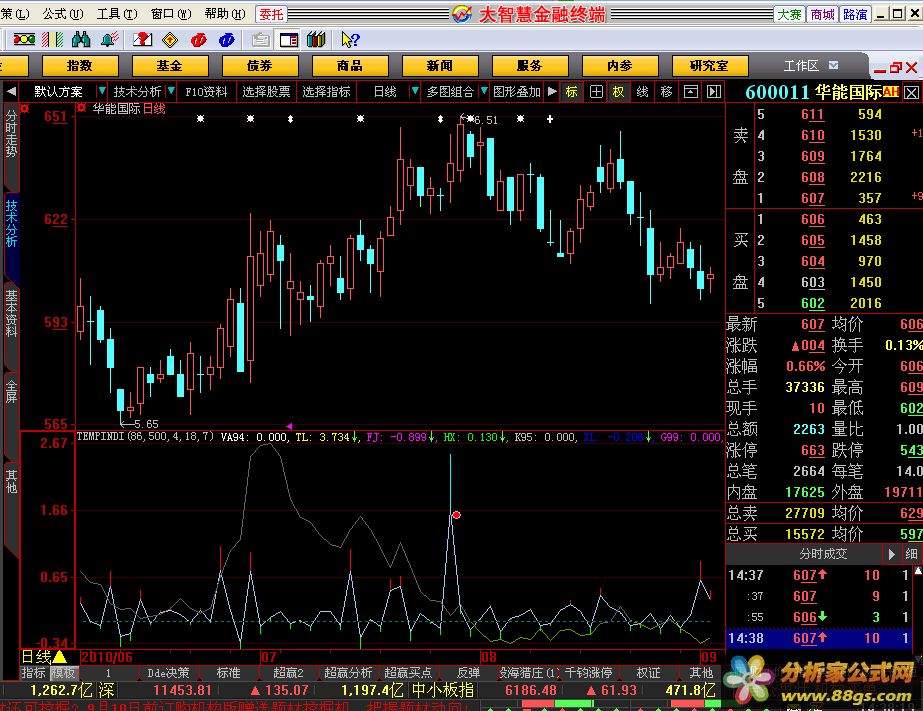923x711 pixels.
Task: Open the 工作区 workspace dropdown
Action: 834,65
